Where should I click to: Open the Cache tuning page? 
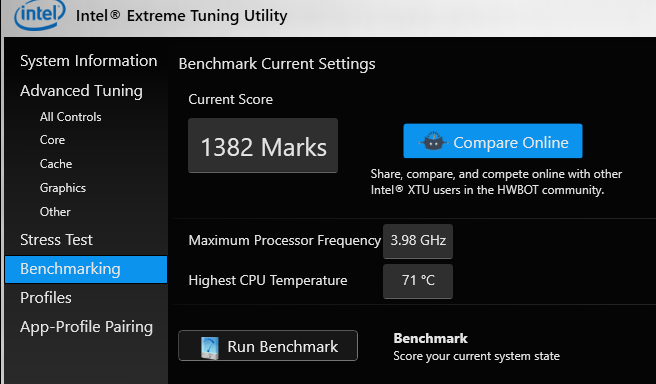[x=56, y=164]
